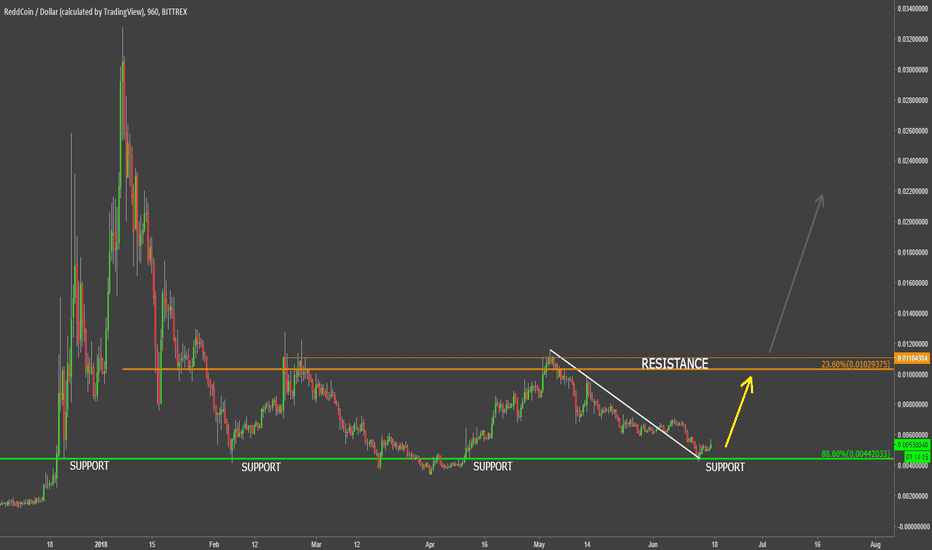Click the Jul label on the time axis
Image resolution: width=932 pixels, height=550 pixels.
(762, 544)
